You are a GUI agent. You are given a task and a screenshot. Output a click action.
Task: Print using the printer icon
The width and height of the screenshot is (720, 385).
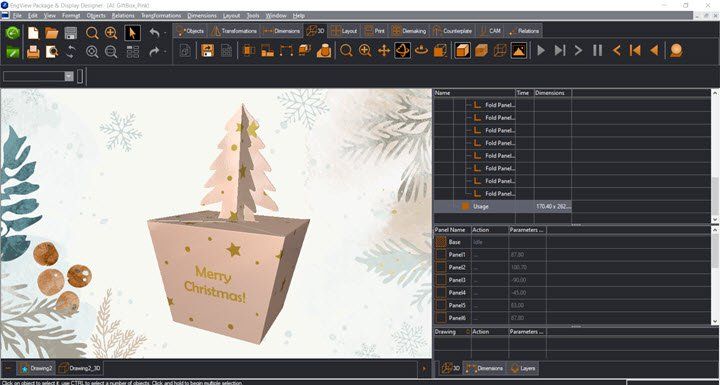click(x=33, y=51)
